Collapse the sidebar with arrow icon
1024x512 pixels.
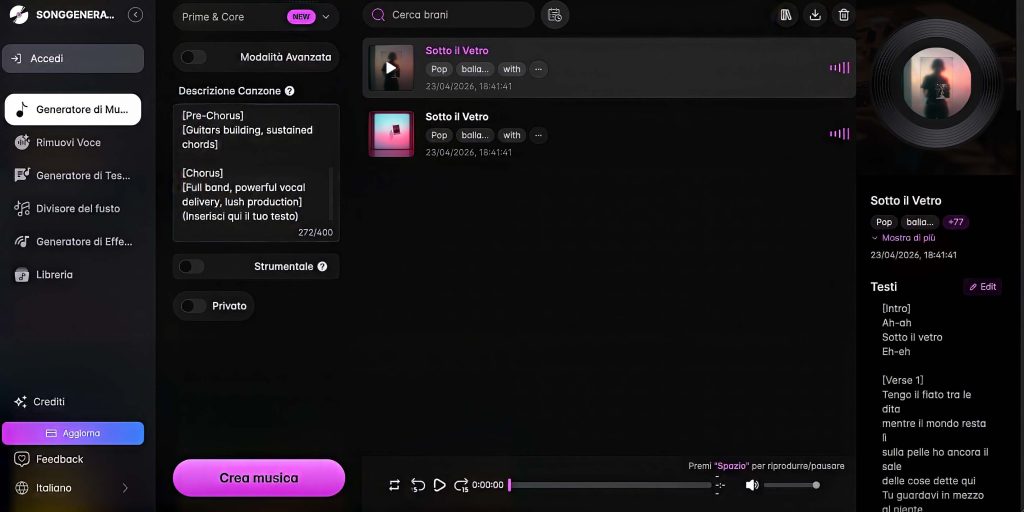pos(135,15)
